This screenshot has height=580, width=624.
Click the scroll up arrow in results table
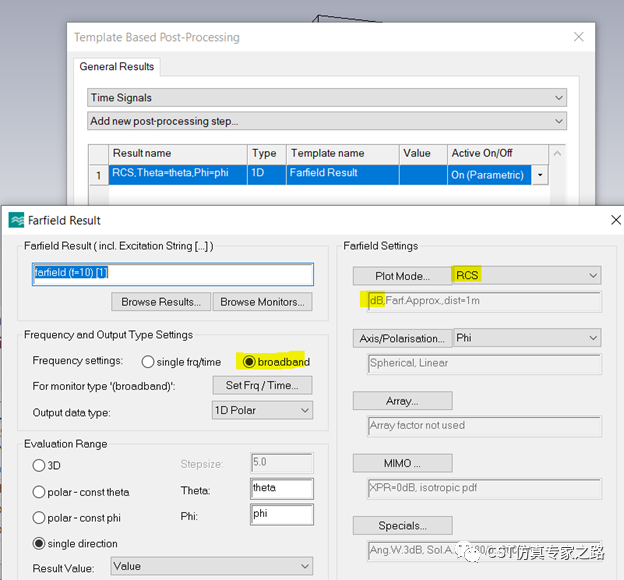click(558, 153)
